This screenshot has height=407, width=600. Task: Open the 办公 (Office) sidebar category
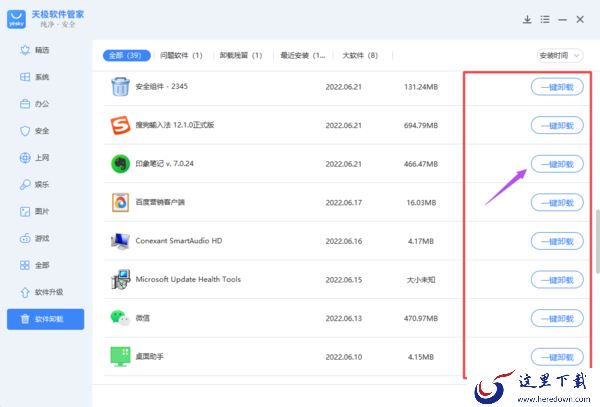pos(34,104)
